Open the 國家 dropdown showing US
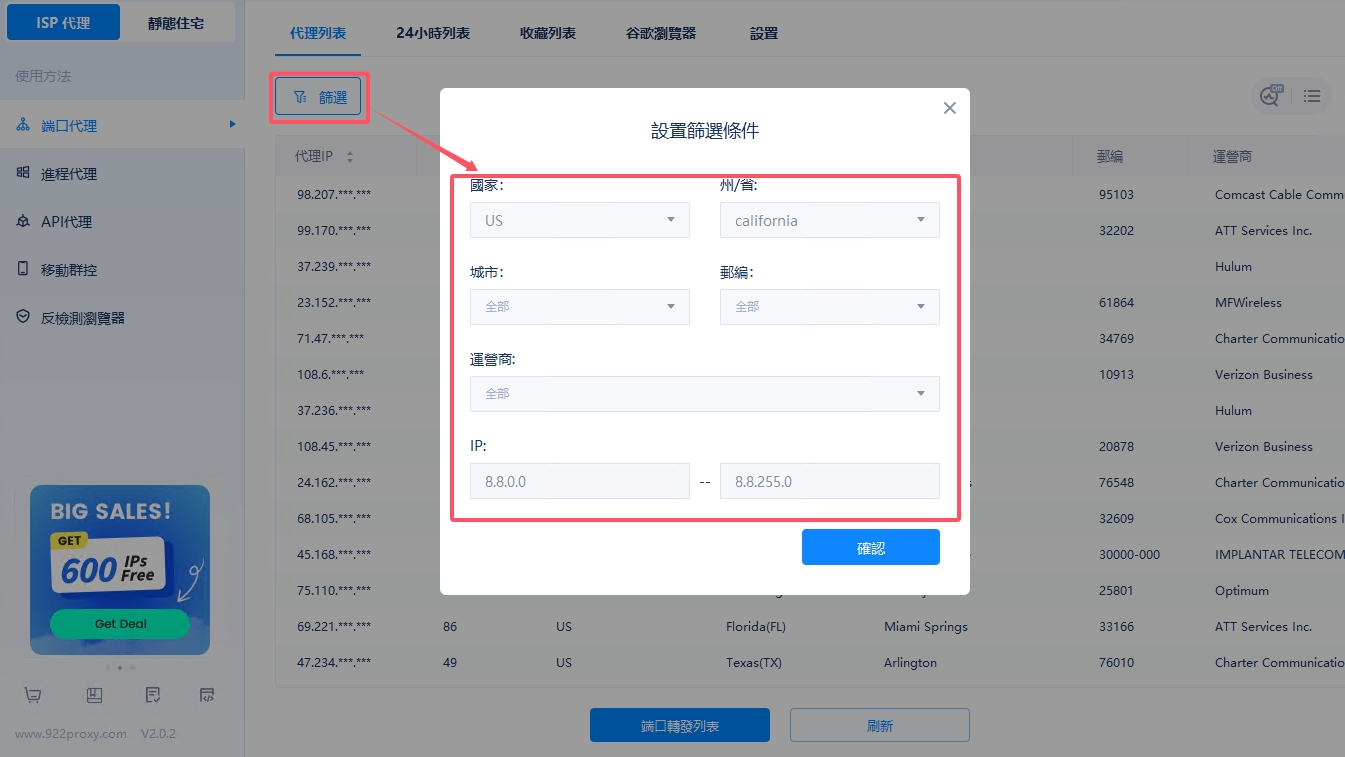Screen dimensions: 1345x757 (x=579, y=220)
